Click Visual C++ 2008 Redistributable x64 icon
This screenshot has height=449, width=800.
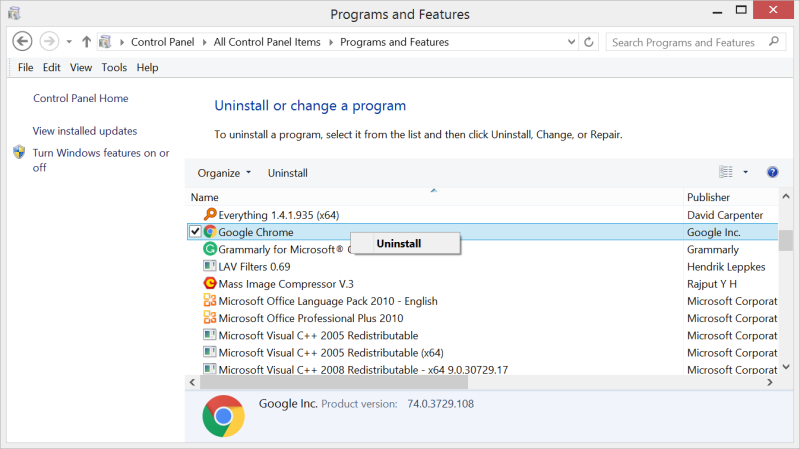tap(210, 368)
